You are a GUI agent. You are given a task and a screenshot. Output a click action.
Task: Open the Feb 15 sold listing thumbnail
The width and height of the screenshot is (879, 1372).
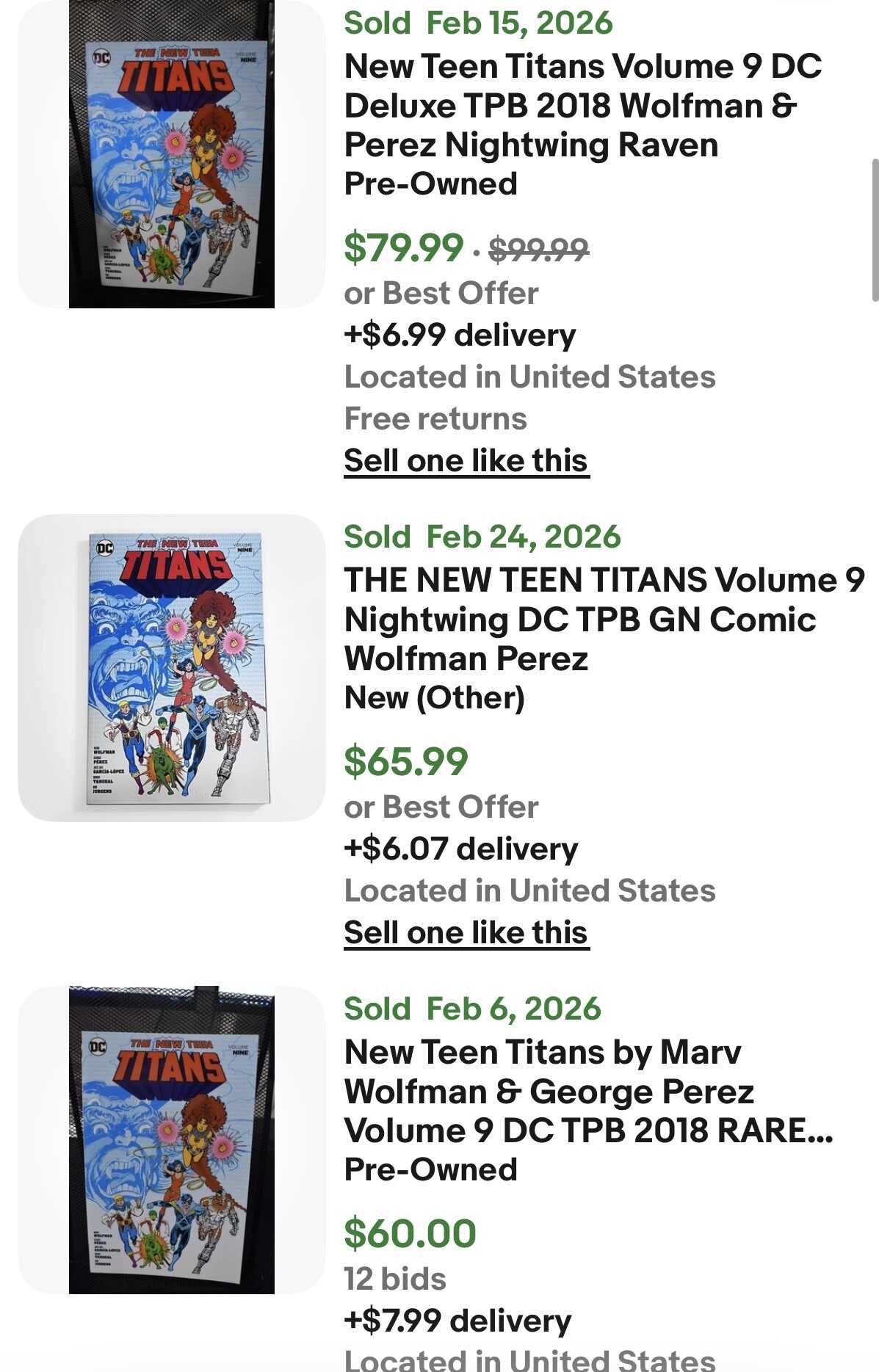pos(171,154)
